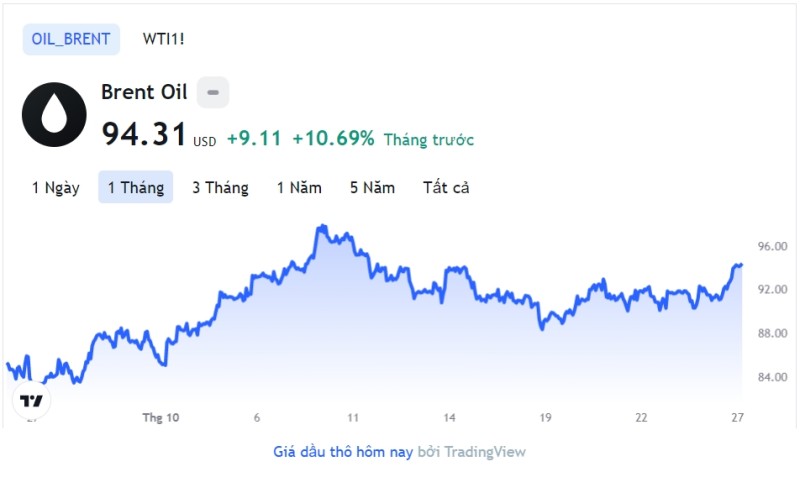Select the 1 Tháng time range

coord(136,187)
